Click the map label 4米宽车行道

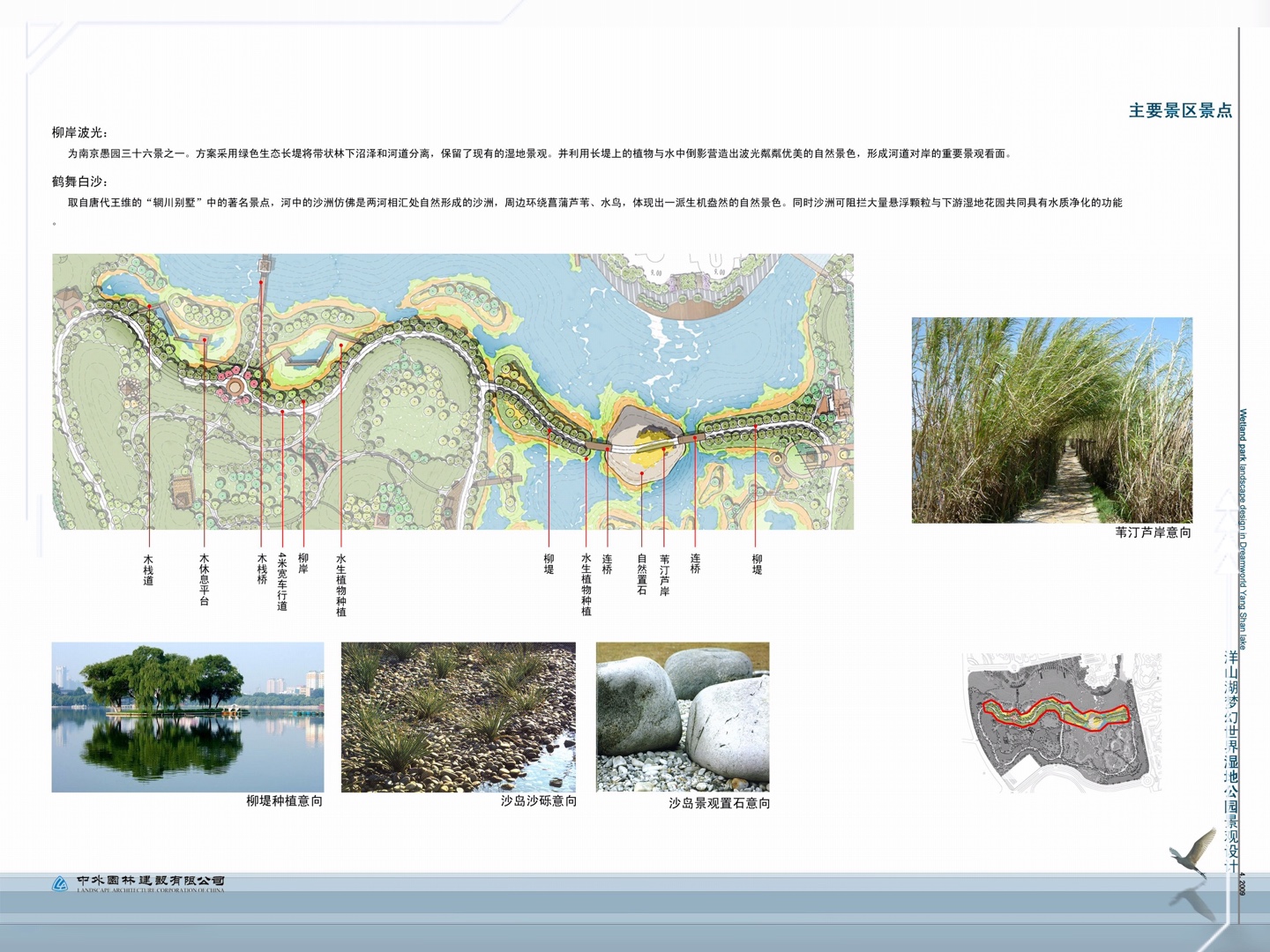click(282, 582)
